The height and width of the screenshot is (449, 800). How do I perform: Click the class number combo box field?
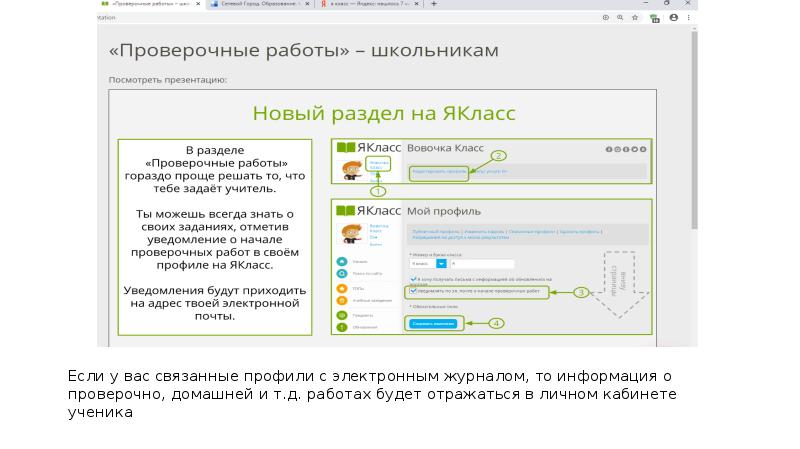(428, 264)
